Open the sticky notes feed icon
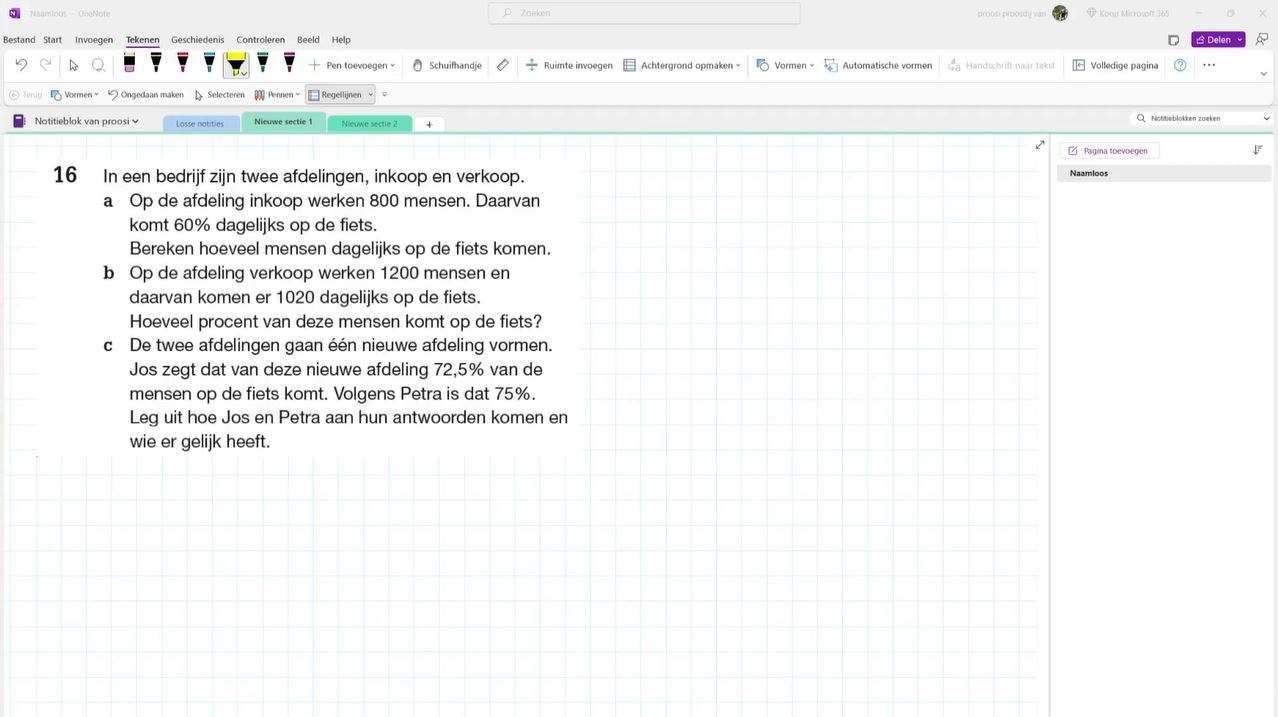This screenshot has width=1278, height=717. pos(1174,40)
